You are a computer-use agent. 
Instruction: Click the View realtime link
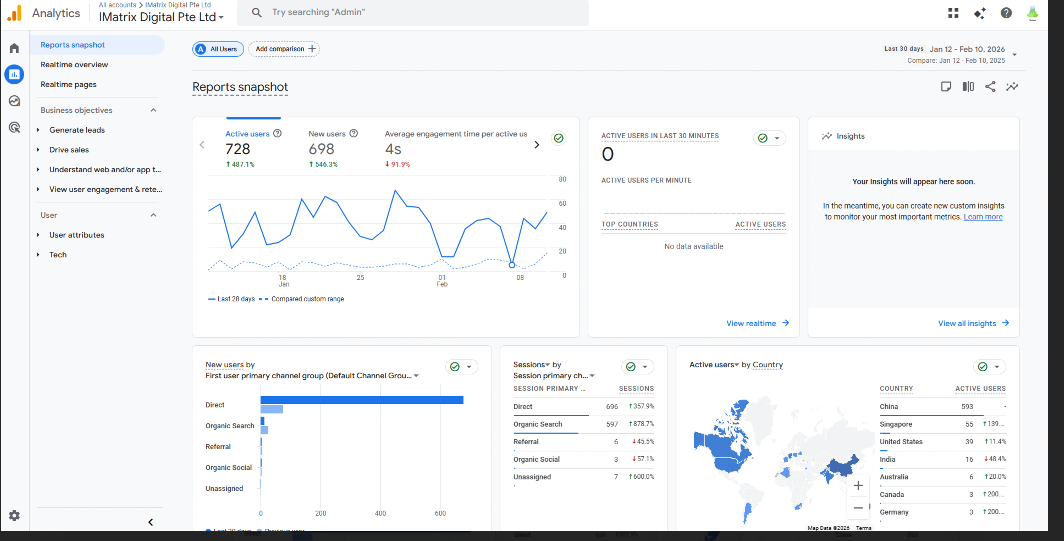pos(757,323)
